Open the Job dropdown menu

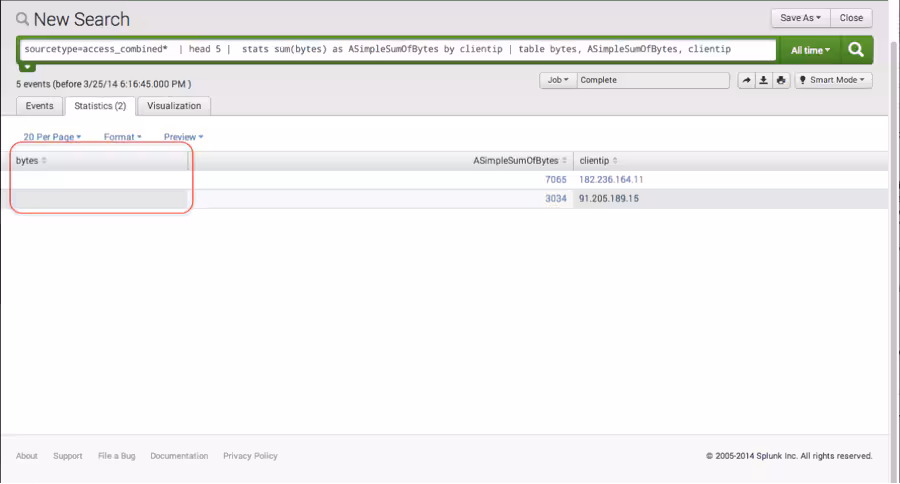(557, 80)
